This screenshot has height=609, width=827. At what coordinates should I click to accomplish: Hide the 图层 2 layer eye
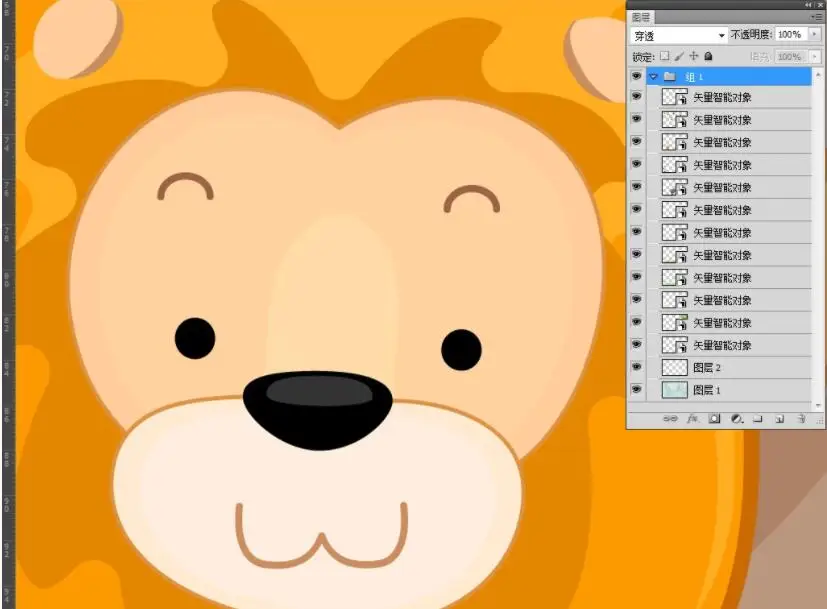637,367
